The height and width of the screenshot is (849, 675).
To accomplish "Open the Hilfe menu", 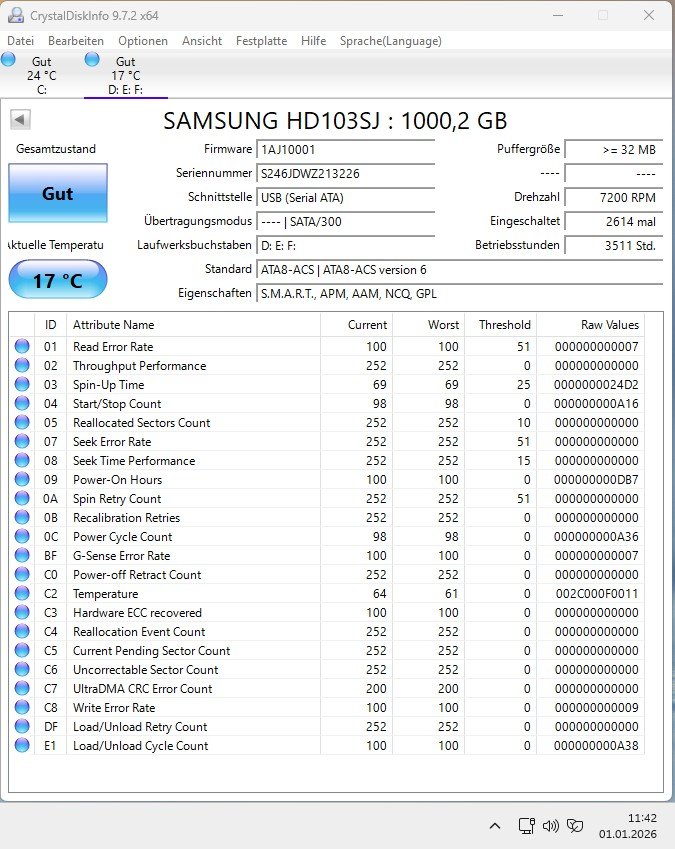I will click(313, 41).
